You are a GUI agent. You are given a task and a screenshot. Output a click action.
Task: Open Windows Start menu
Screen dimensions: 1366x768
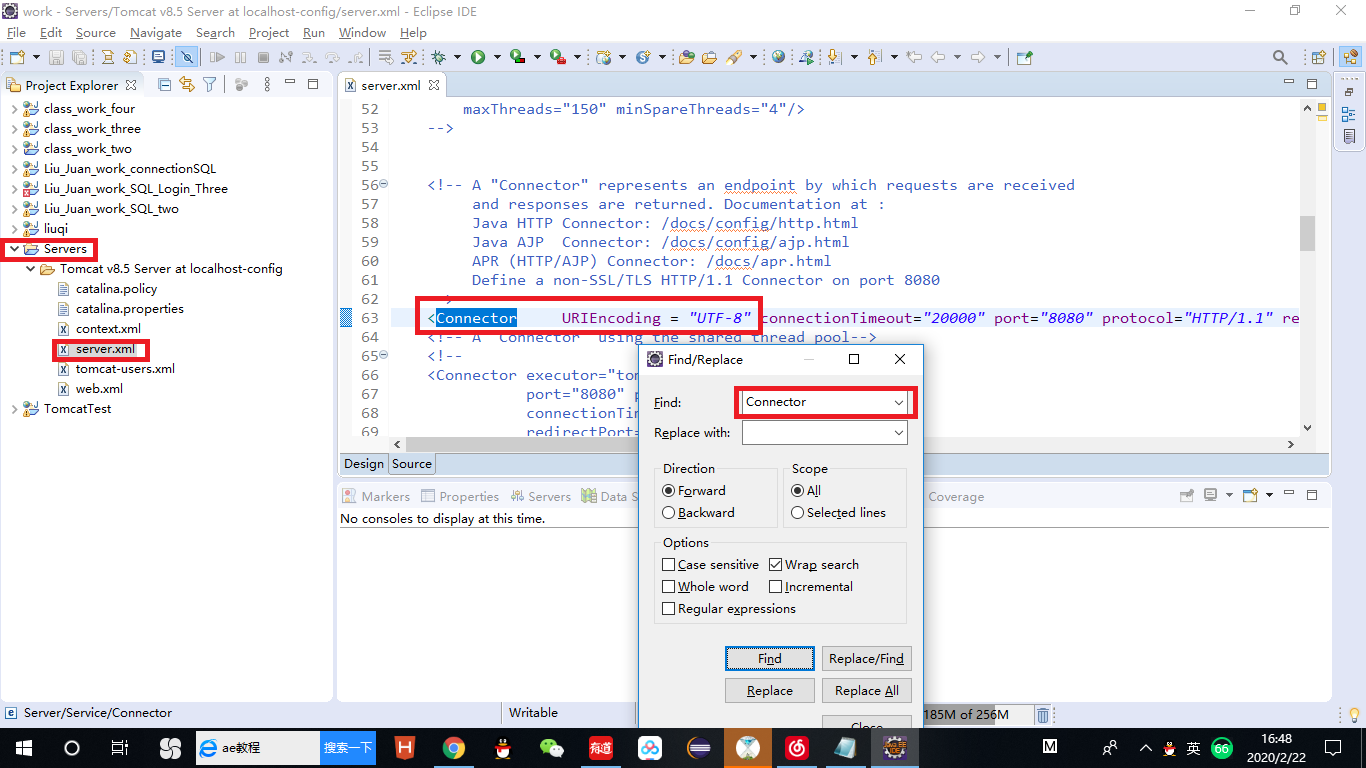24,747
